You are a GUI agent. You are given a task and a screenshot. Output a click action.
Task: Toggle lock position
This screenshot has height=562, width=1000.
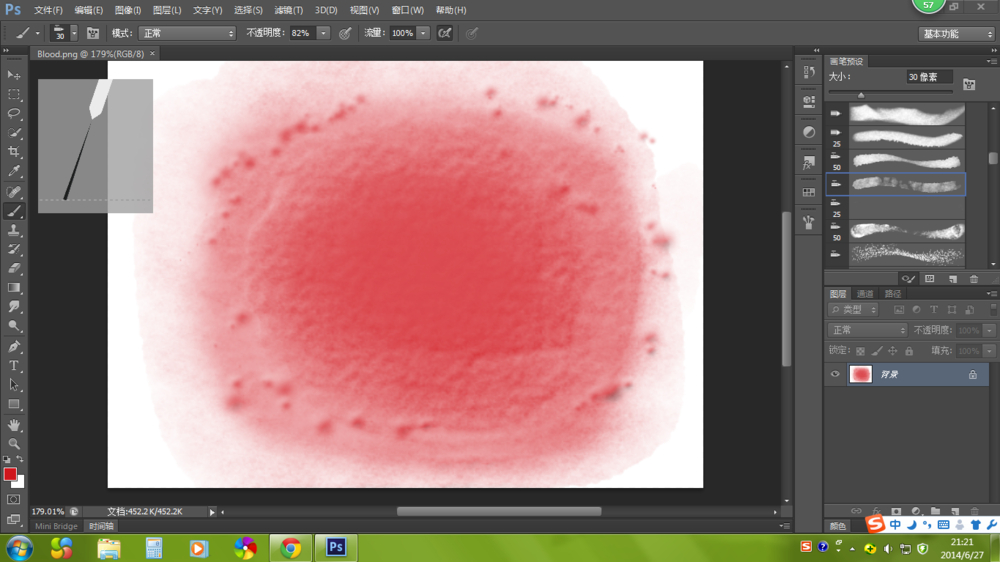[x=893, y=351]
